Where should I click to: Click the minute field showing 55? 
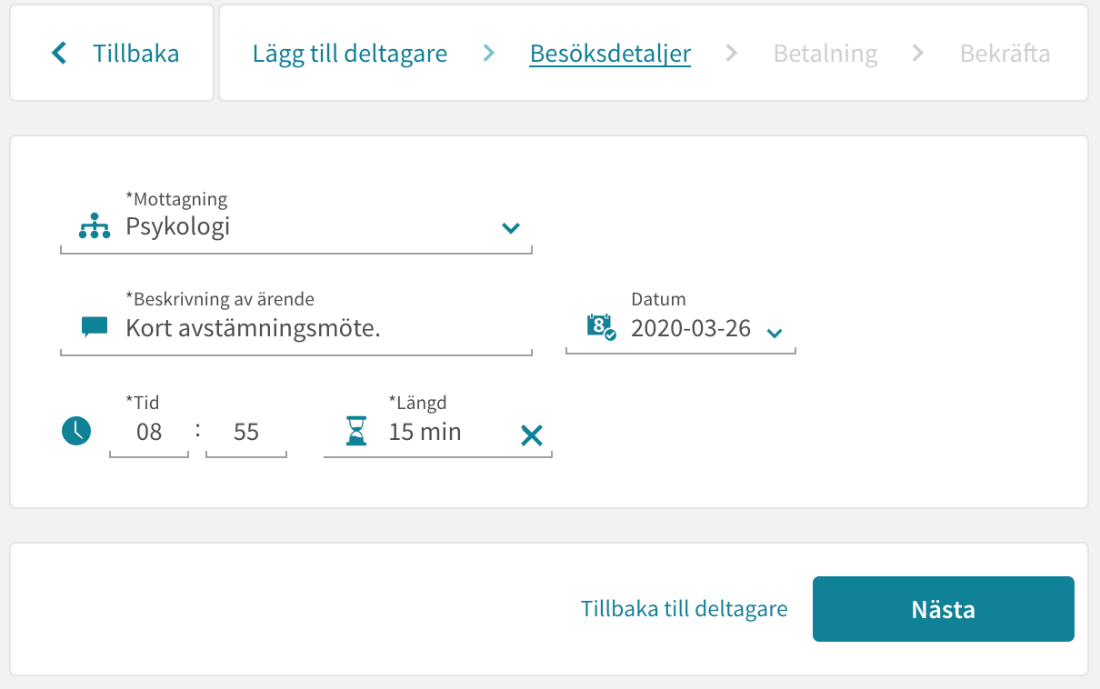click(x=246, y=432)
